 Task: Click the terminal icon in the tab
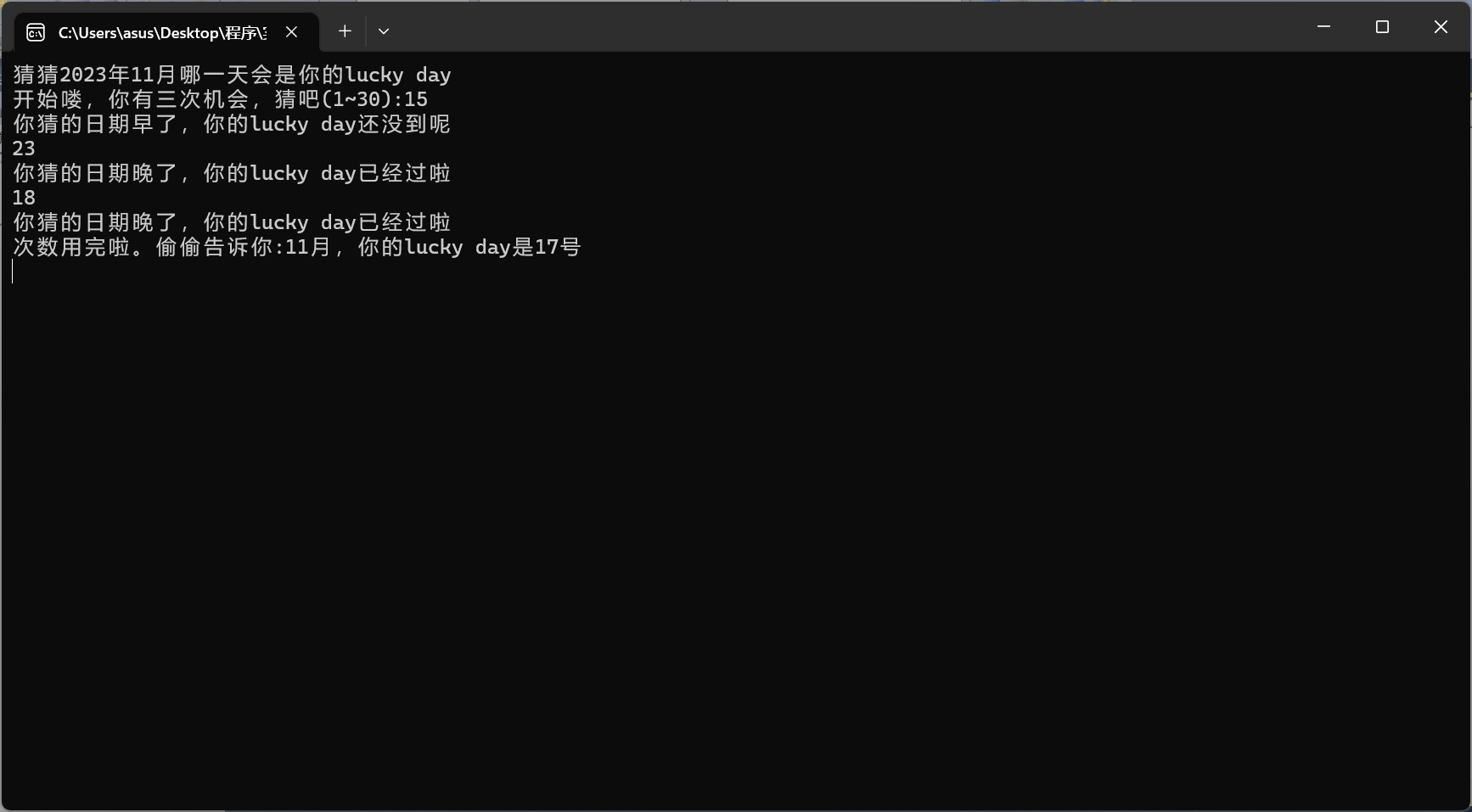coord(36,32)
